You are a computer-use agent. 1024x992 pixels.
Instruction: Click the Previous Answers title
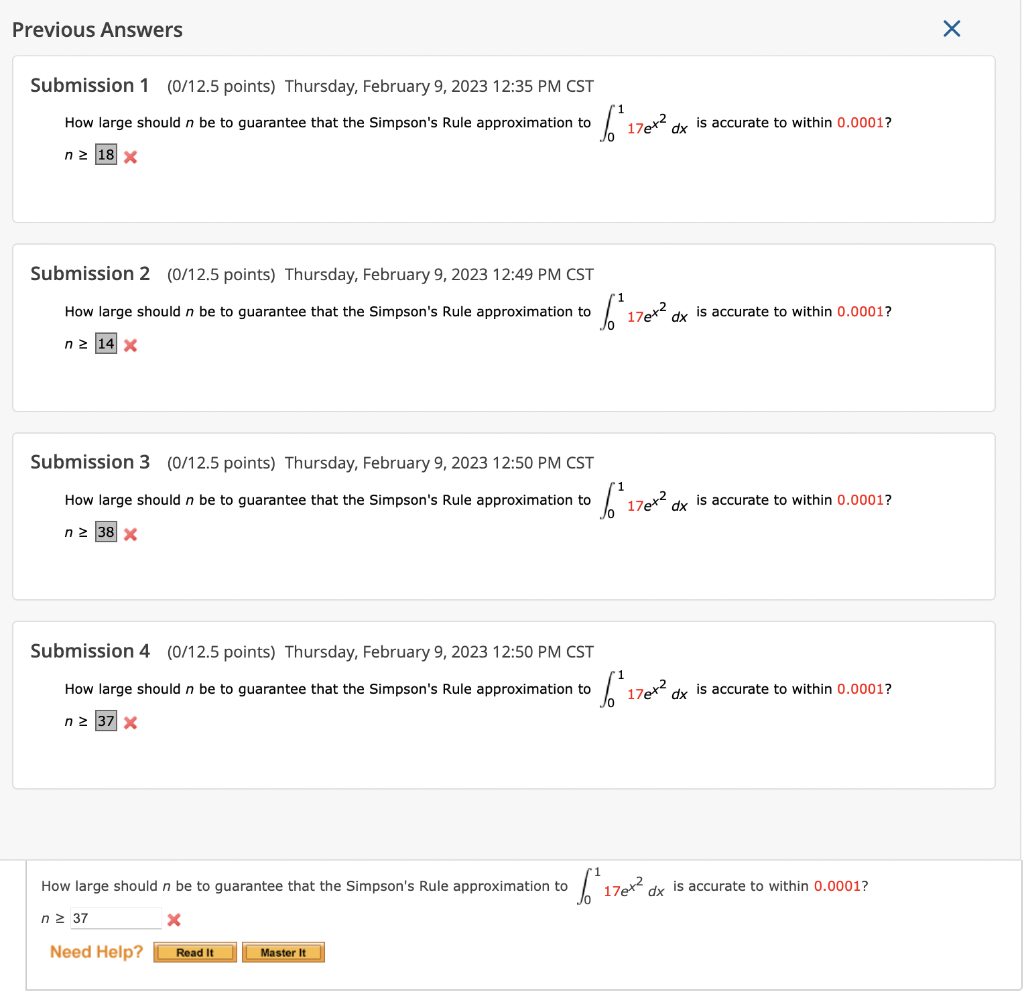point(97,30)
